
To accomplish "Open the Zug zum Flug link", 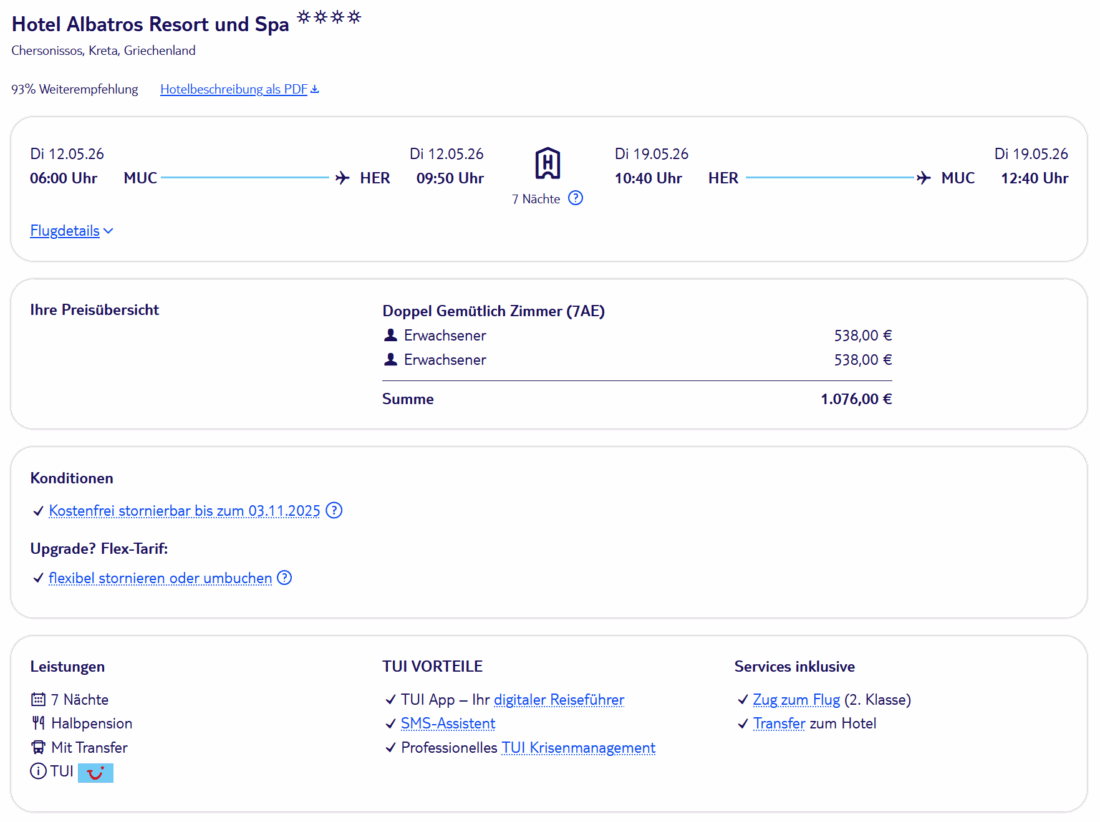I will pyautogui.click(x=796, y=700).
